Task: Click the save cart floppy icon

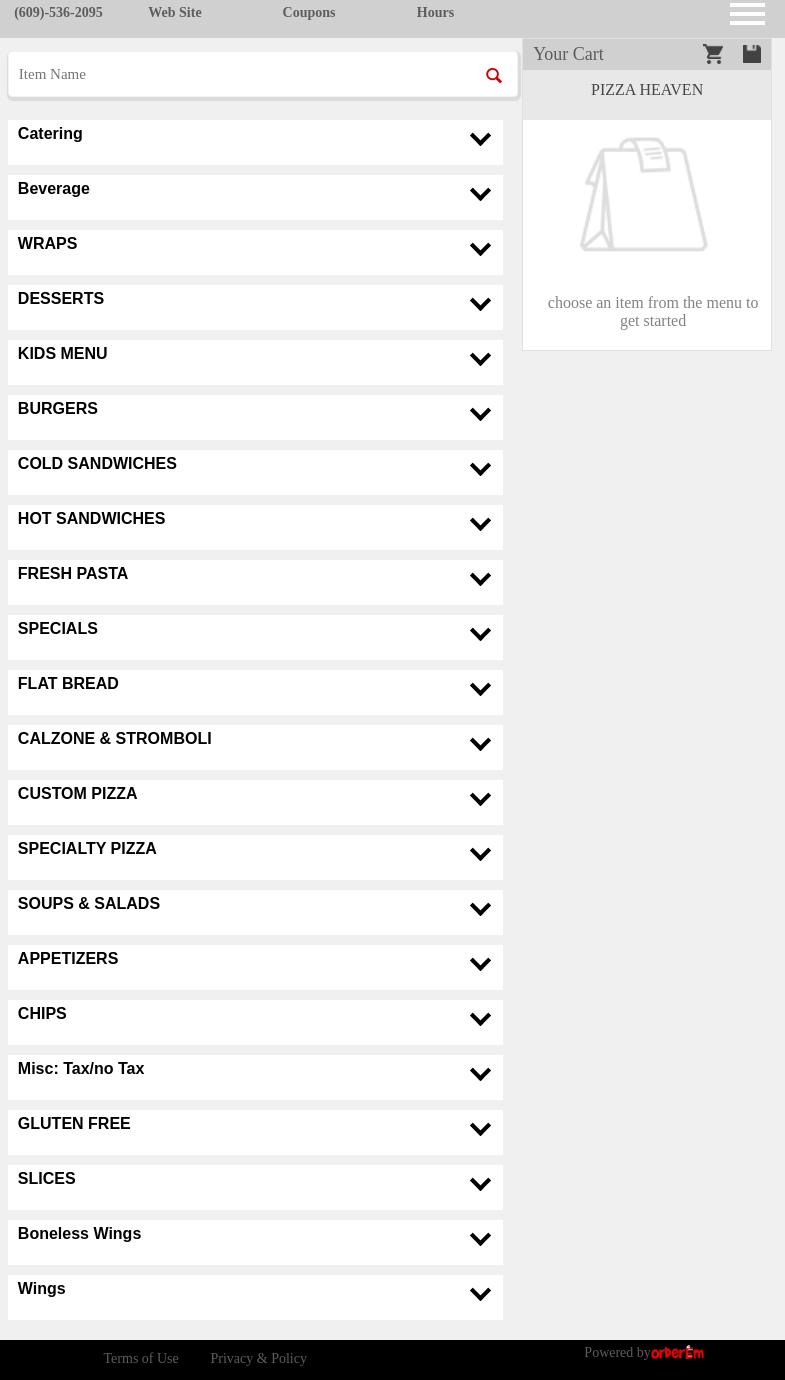Action: 752,54
